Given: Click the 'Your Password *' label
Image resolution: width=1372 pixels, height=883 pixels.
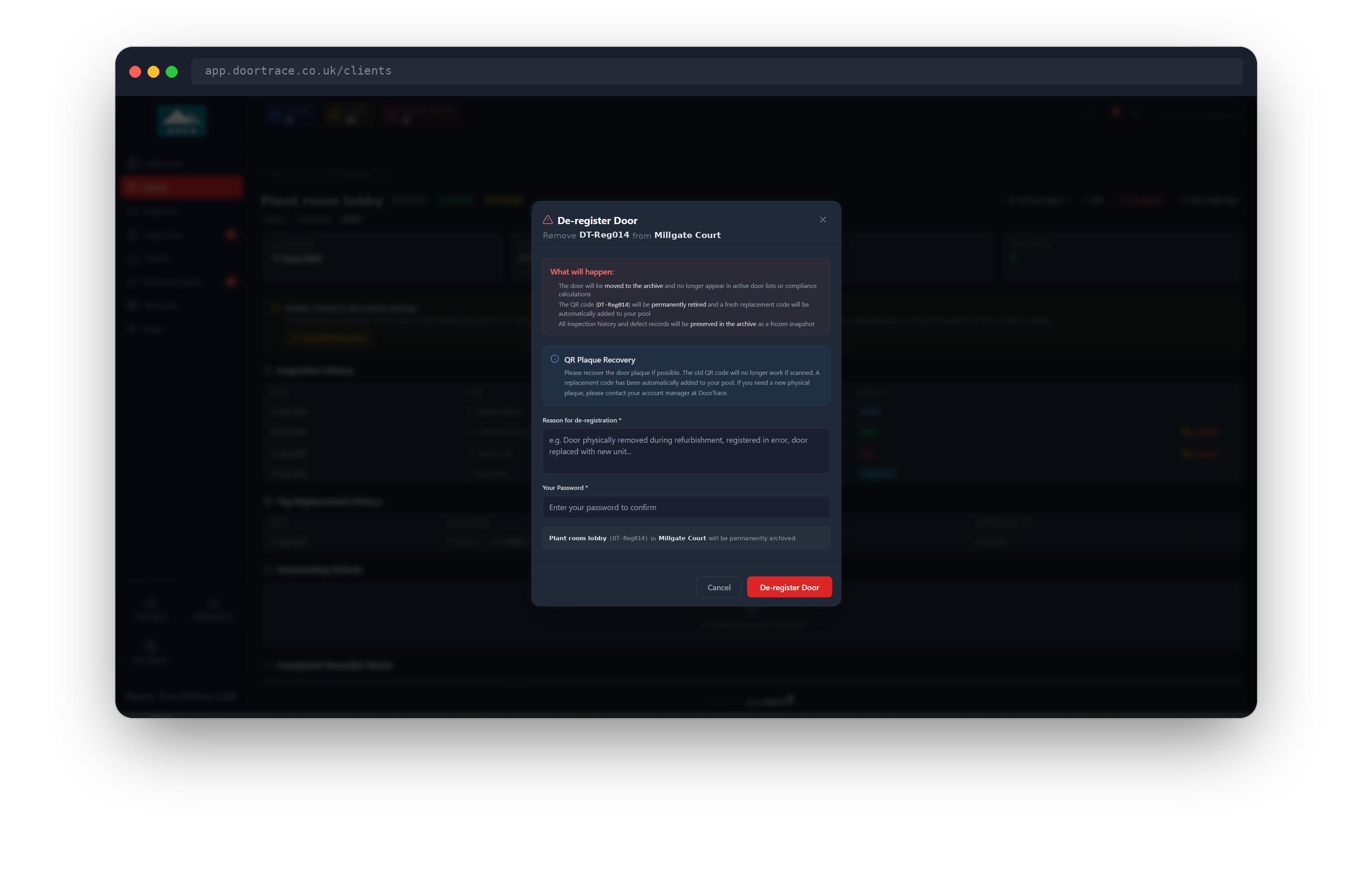Looking at the screenshot, I should coord(565,488).
